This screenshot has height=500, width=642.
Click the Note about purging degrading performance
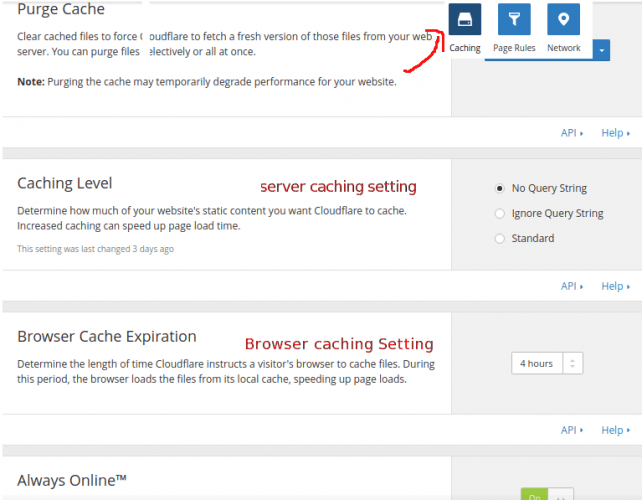207,82
